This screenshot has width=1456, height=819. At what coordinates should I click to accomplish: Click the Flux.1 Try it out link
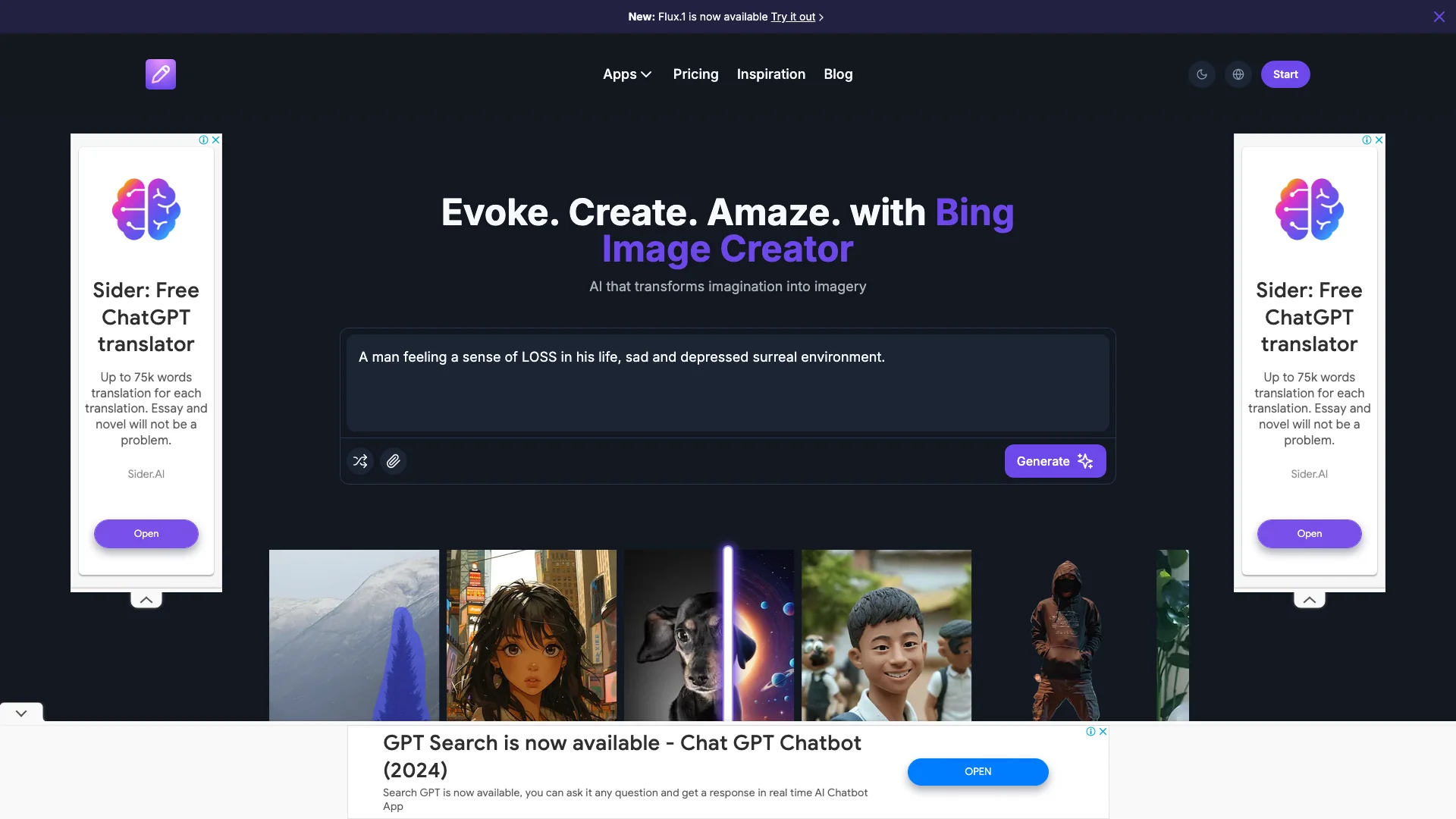[x=795, y=16]
